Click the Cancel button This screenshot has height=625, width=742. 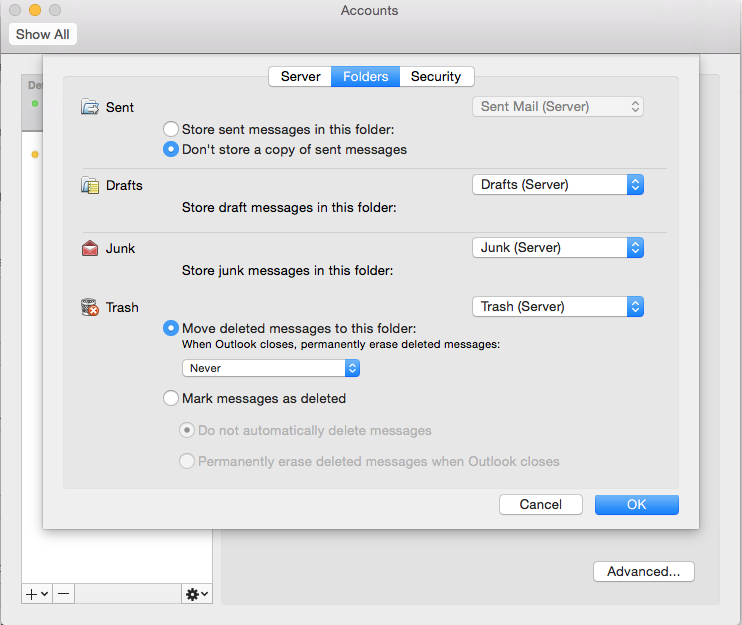(541, 504)
